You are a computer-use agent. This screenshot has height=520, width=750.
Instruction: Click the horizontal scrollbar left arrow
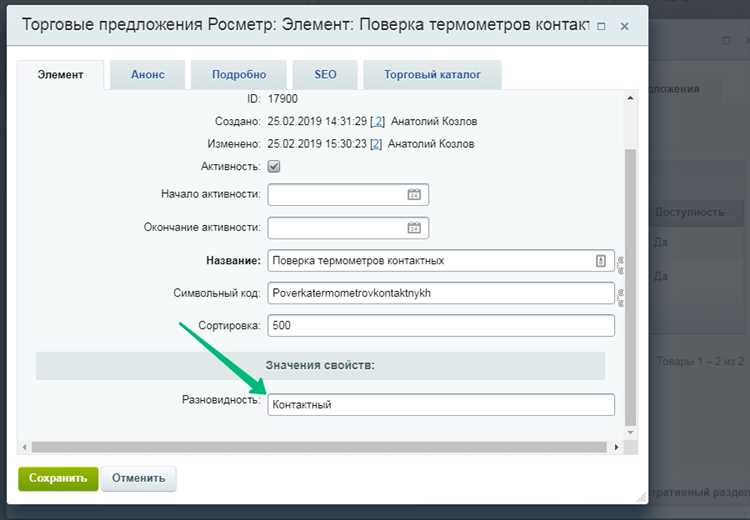24,447
